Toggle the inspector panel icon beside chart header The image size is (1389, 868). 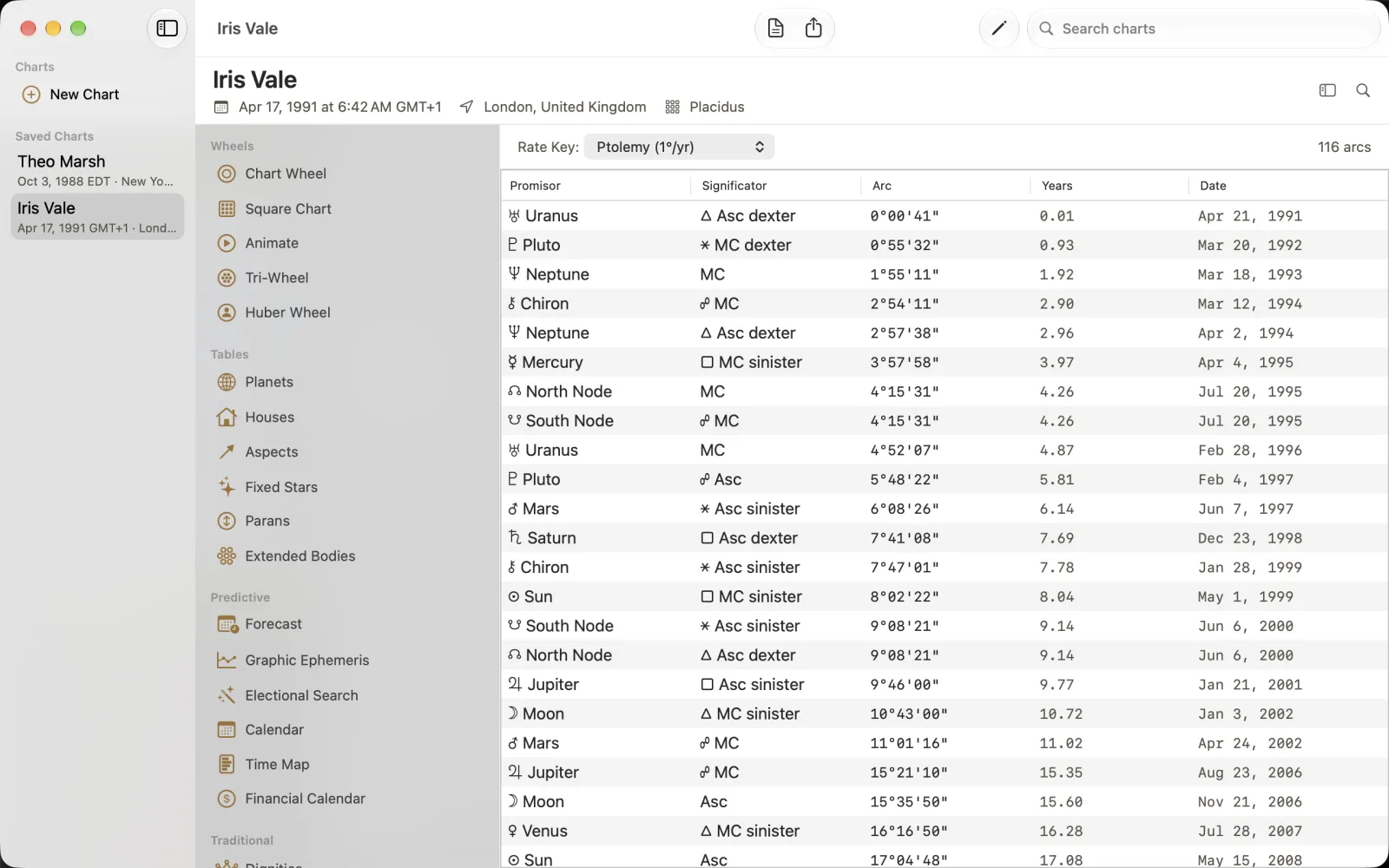point(1327,90)
